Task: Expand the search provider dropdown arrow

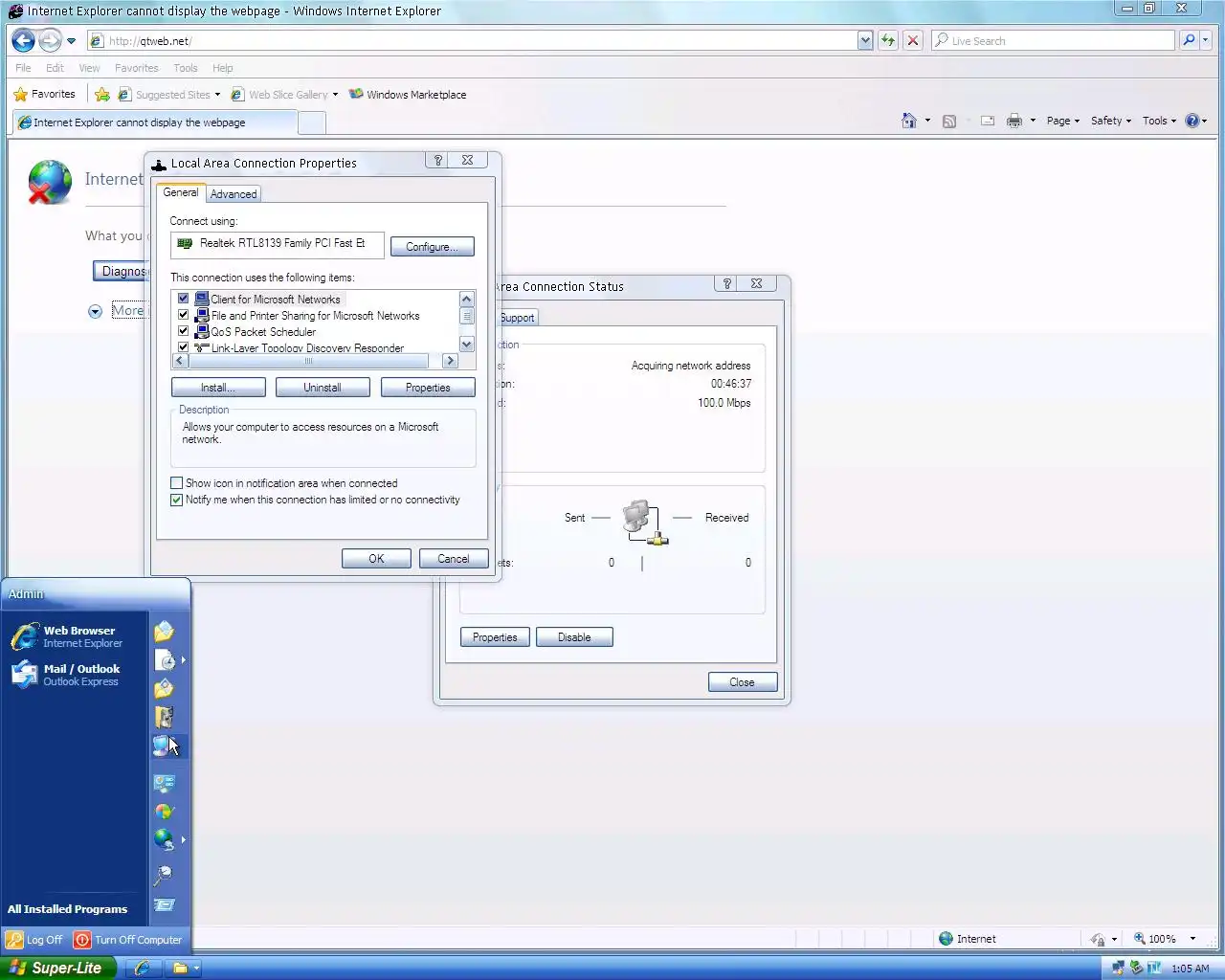Action: (x=1206, y=40)
